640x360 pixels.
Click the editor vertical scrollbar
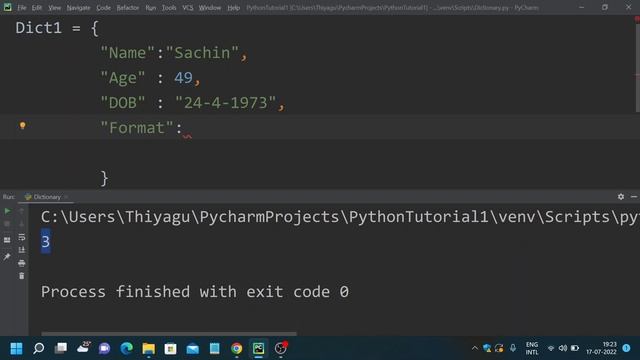[637, 67]
